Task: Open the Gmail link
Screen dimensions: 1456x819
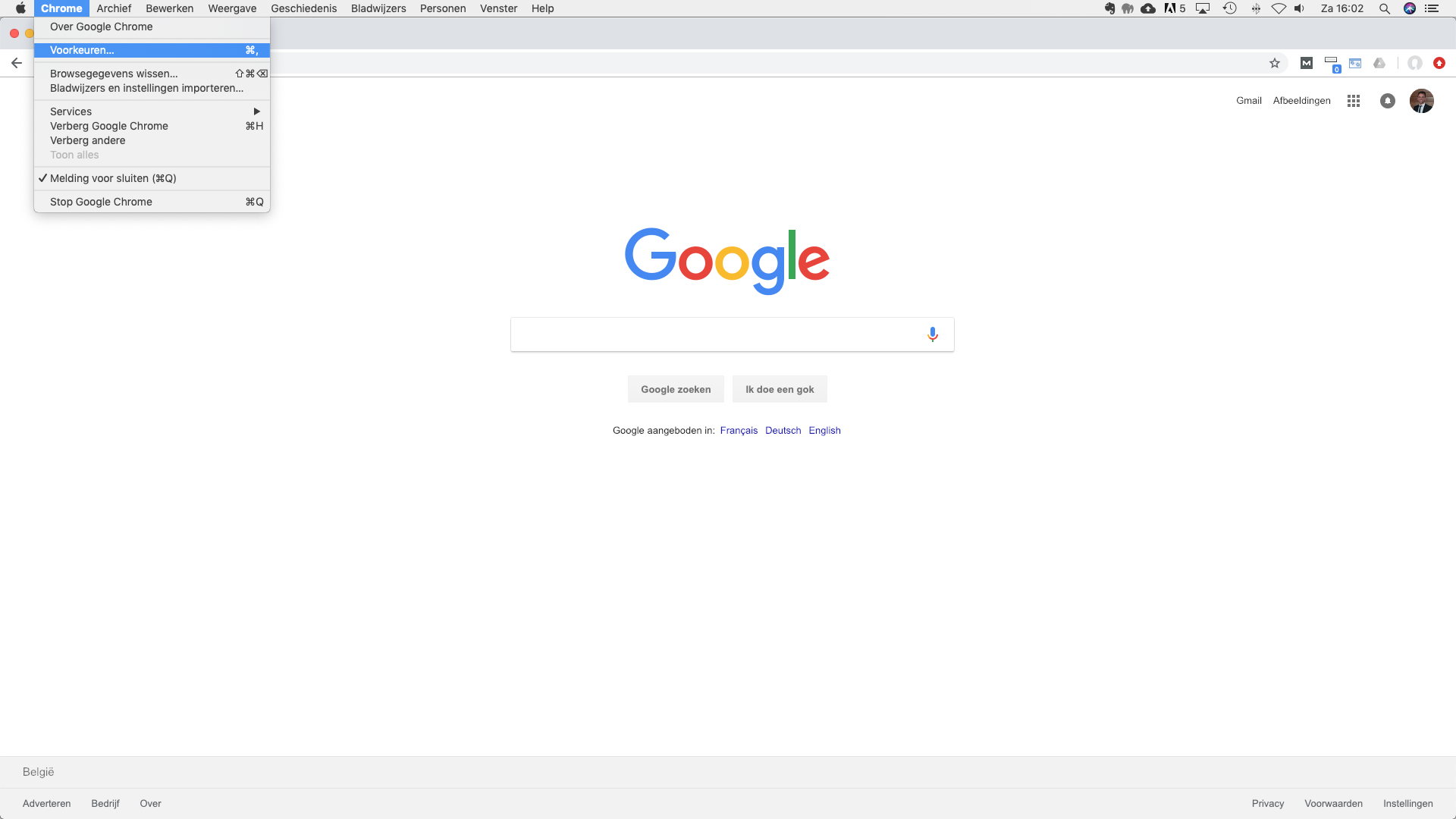Action: coord(1249,101)
